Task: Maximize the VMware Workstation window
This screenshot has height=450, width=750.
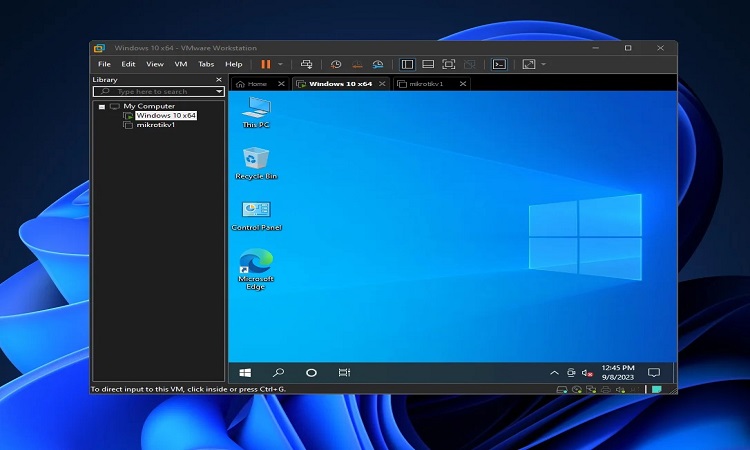Action: [x=628, y=48]
